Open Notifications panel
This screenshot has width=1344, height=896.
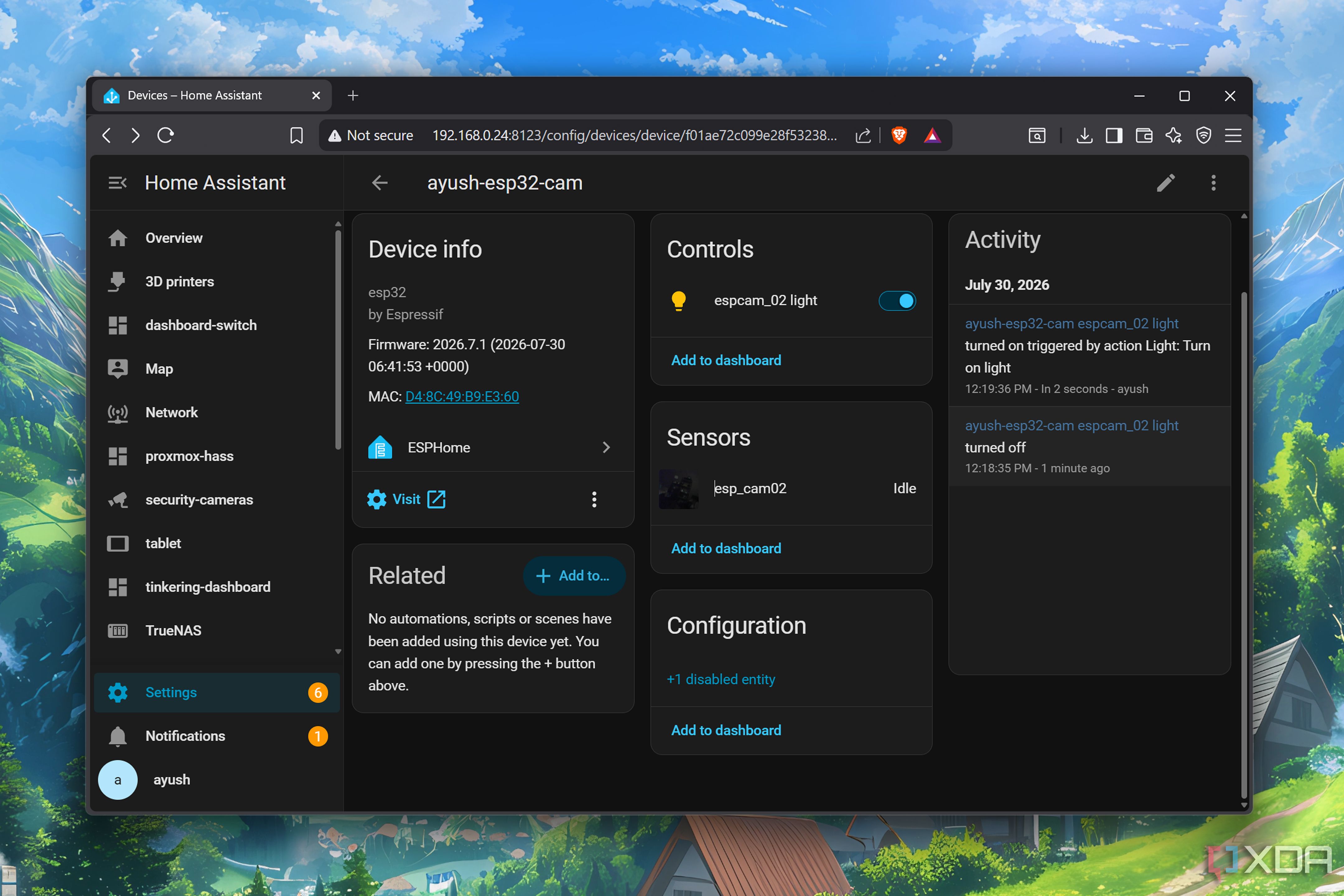point(217,736)
